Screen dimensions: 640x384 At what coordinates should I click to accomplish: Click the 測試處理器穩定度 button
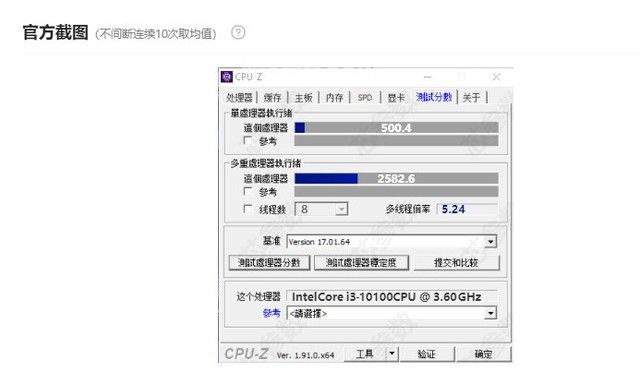tap(361, 262)
